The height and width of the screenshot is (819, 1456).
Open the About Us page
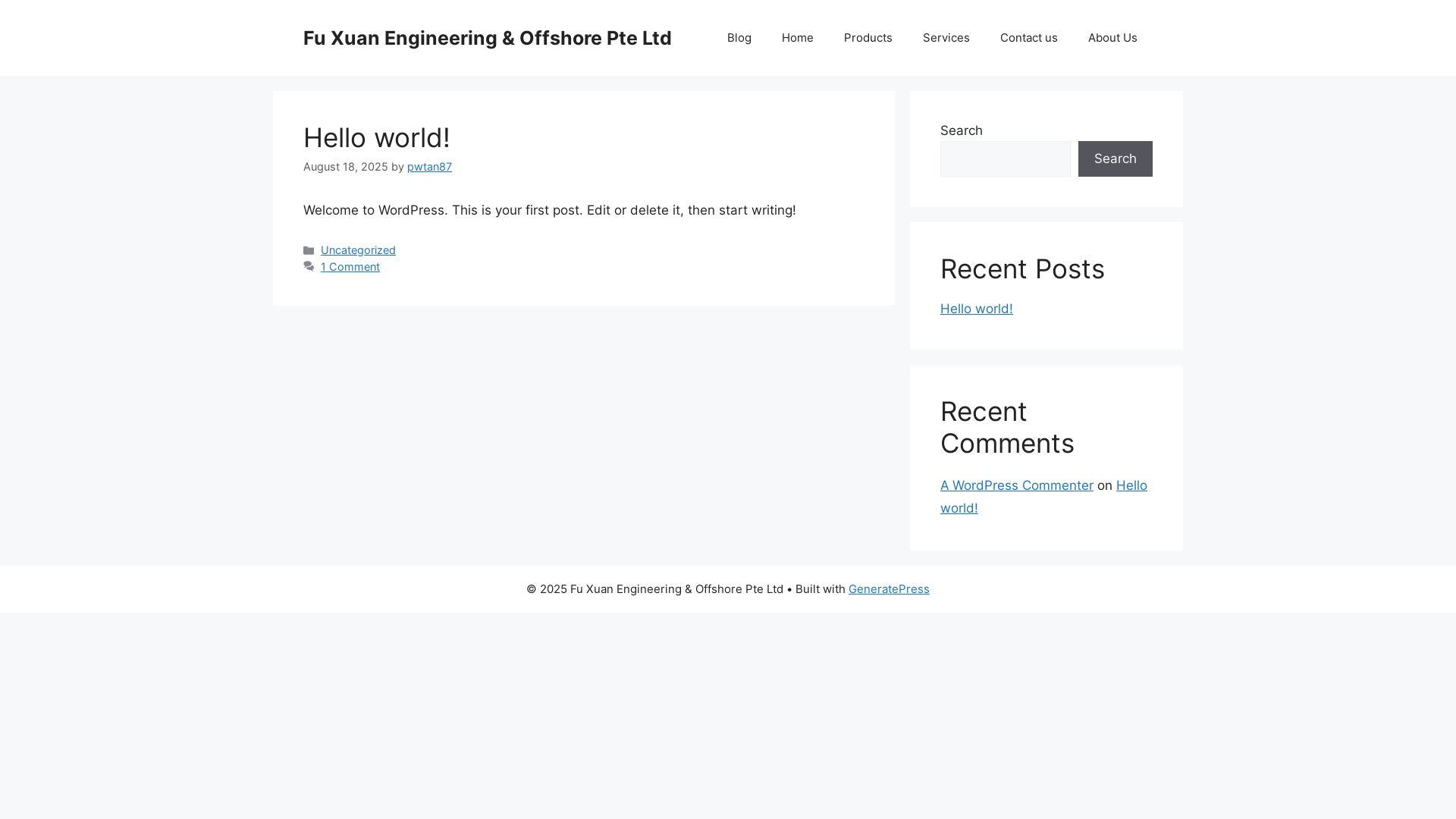[1112, 38]
